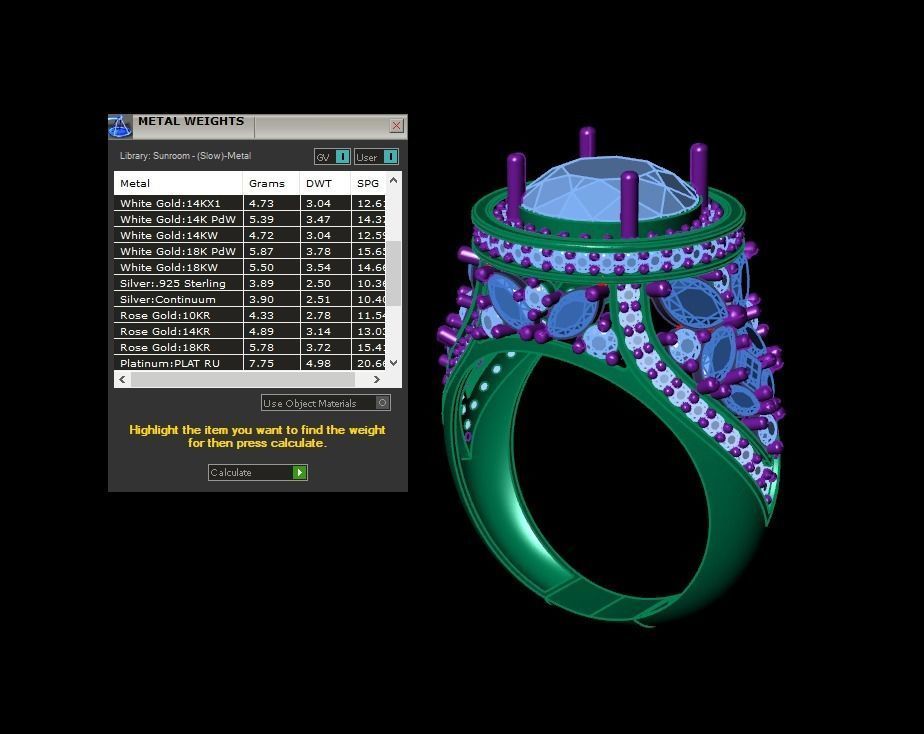Click the large blue center stone
The height and width of the screenshot is (734, 924).
pyautogui.click(x=610, y=189)
